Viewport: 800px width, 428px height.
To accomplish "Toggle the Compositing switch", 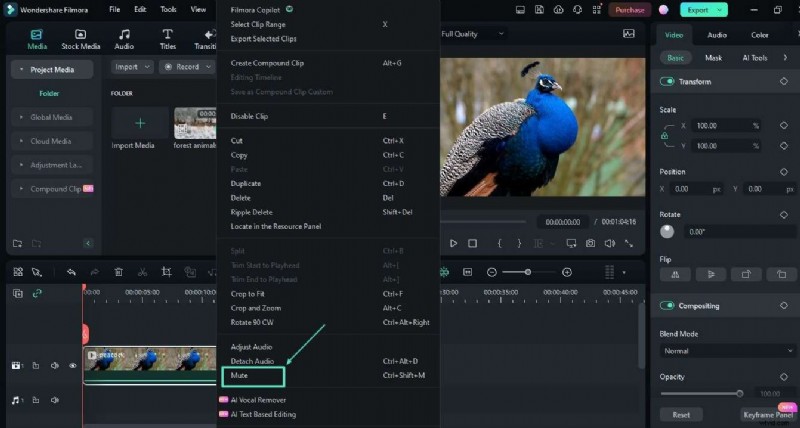I will pyautogui.click(x=667, y=306).
